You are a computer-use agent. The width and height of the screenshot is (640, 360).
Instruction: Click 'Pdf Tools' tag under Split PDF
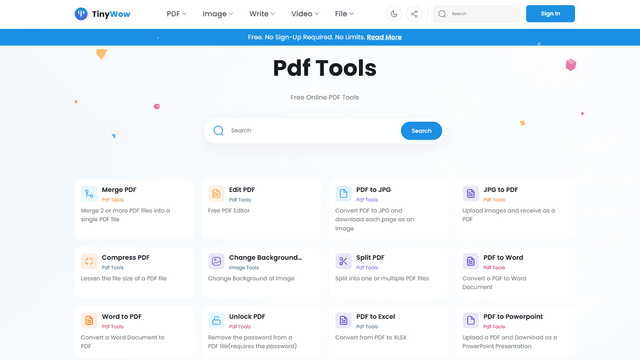point(367,268)
